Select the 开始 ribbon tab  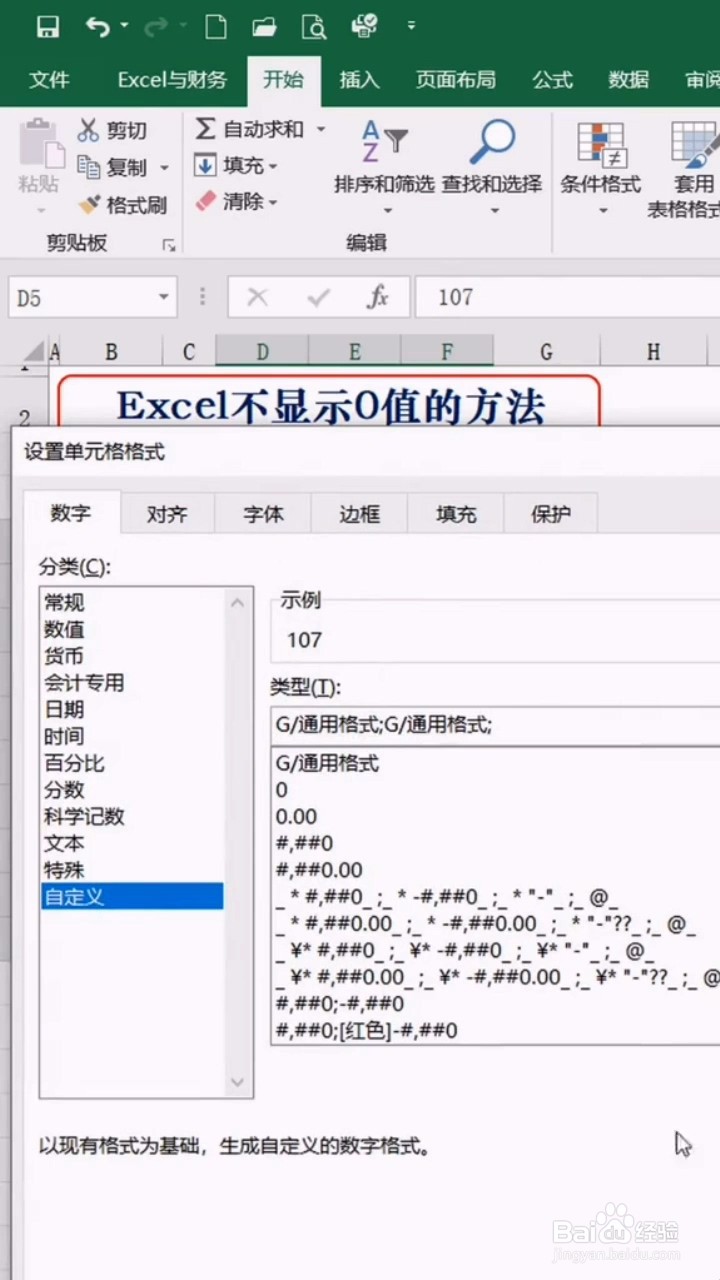coord(283,81)
